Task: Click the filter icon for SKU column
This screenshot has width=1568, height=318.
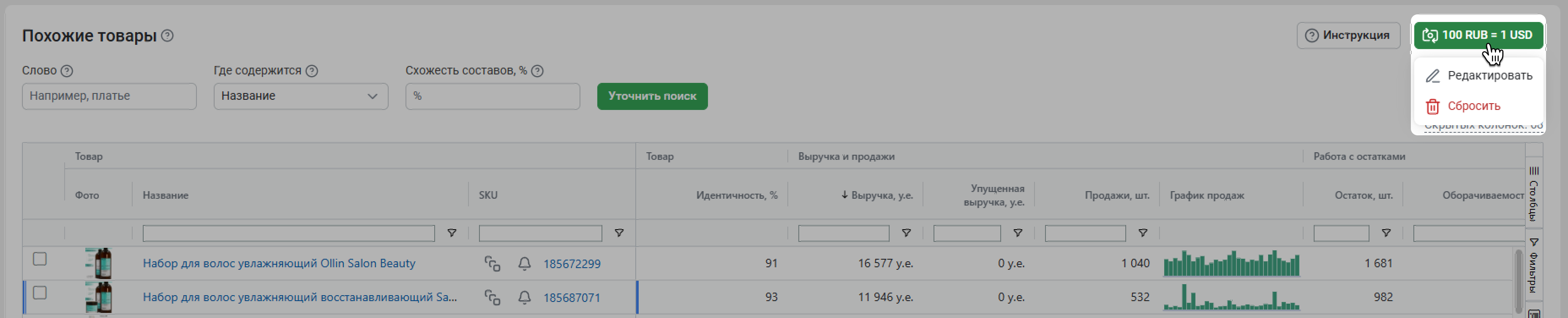Action: tap(618, 233)
